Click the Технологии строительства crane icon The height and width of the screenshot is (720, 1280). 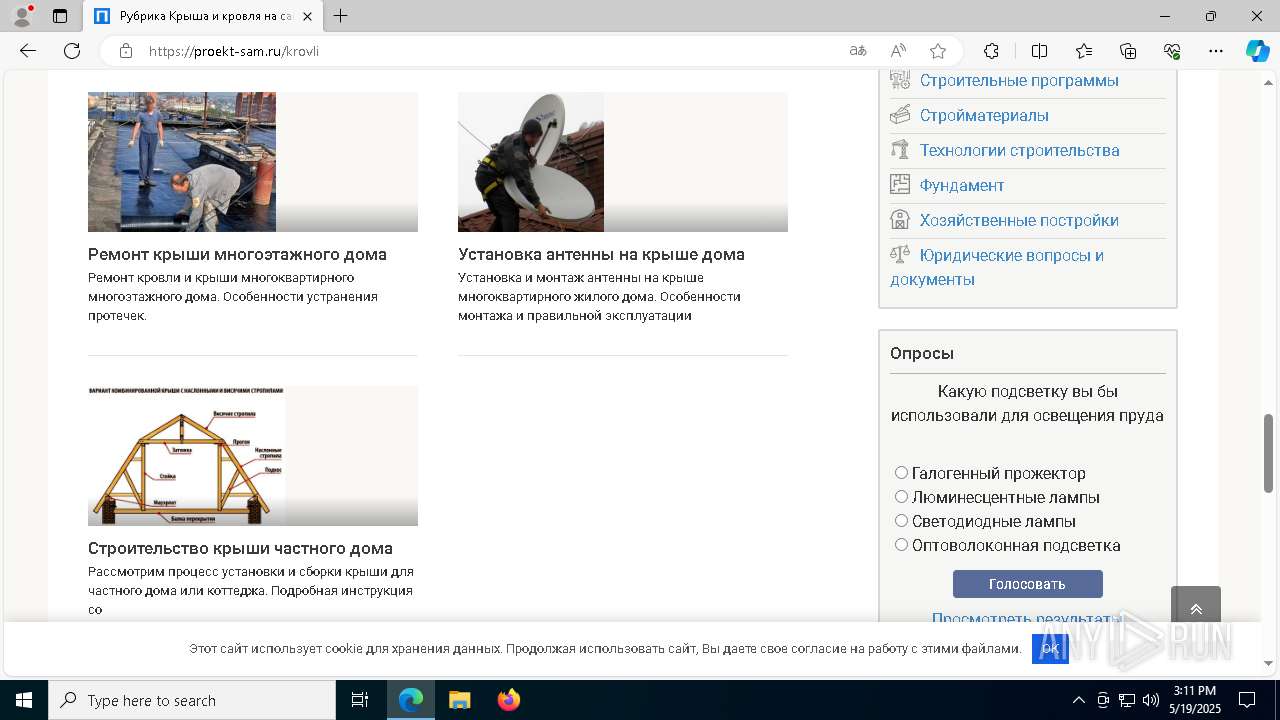[900, 149]
